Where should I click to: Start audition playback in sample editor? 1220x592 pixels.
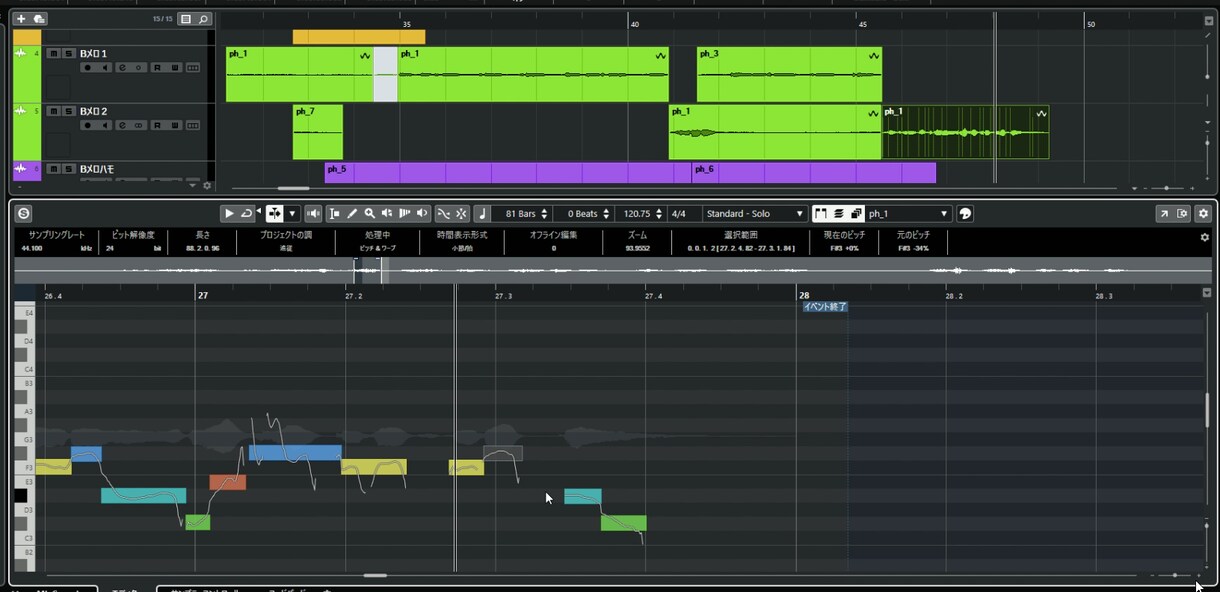coord(229,213)
